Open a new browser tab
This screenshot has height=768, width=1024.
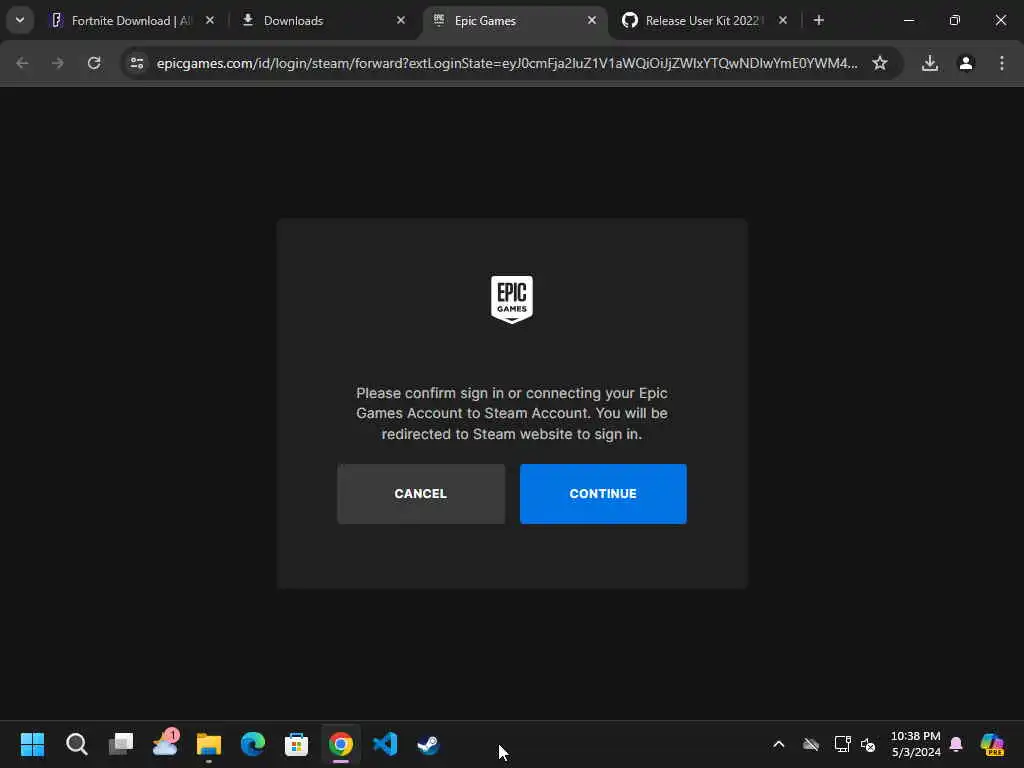(x=819, y=21)
